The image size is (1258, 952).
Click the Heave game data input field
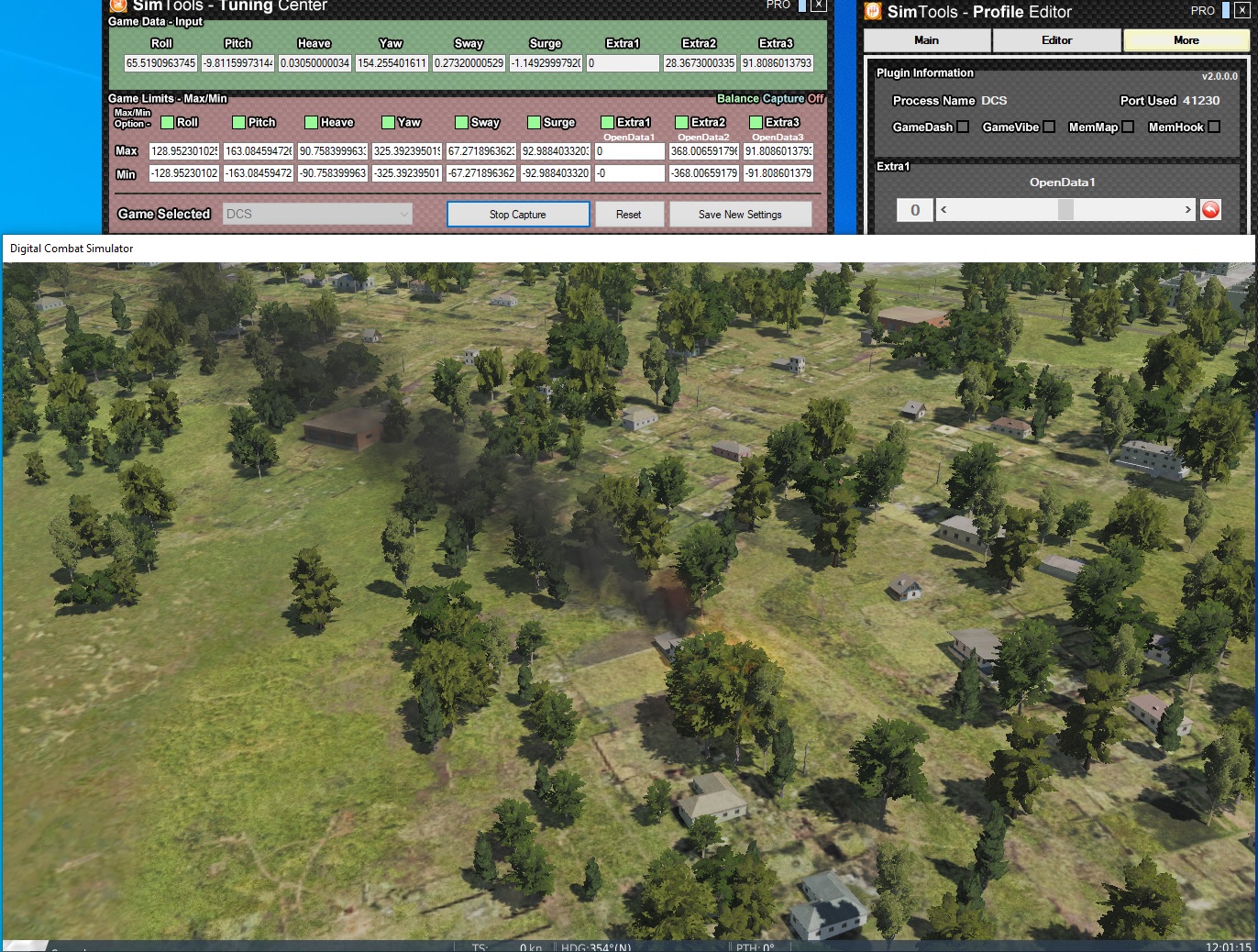(314, 63)
